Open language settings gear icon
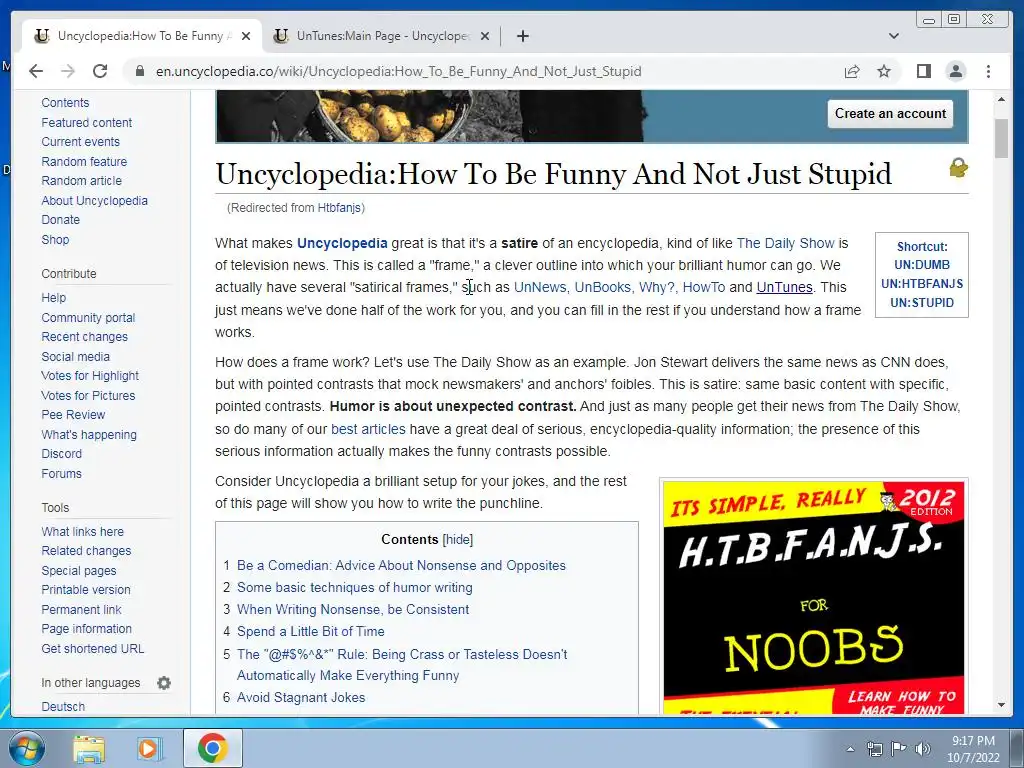The height and width of the screenshot is (768, 1024). pyautogui.click(x=164, y=682)
